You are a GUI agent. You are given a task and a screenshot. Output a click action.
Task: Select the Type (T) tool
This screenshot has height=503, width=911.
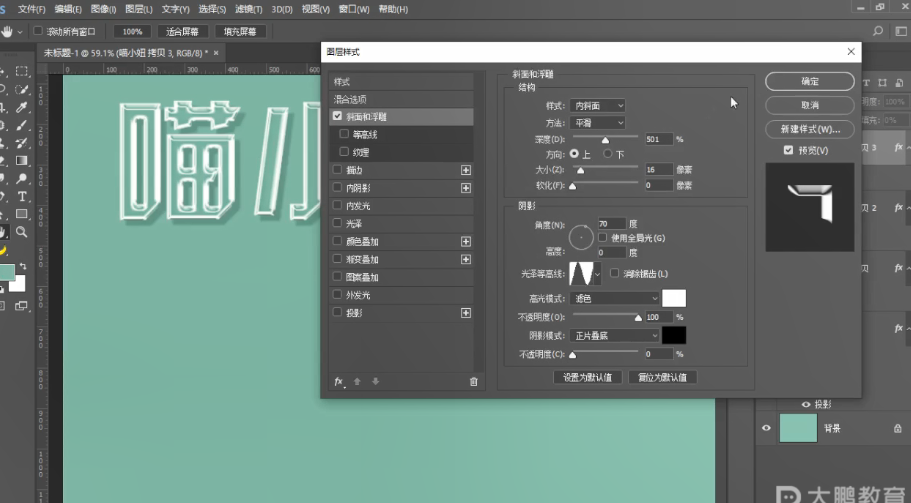coord(22,197)
